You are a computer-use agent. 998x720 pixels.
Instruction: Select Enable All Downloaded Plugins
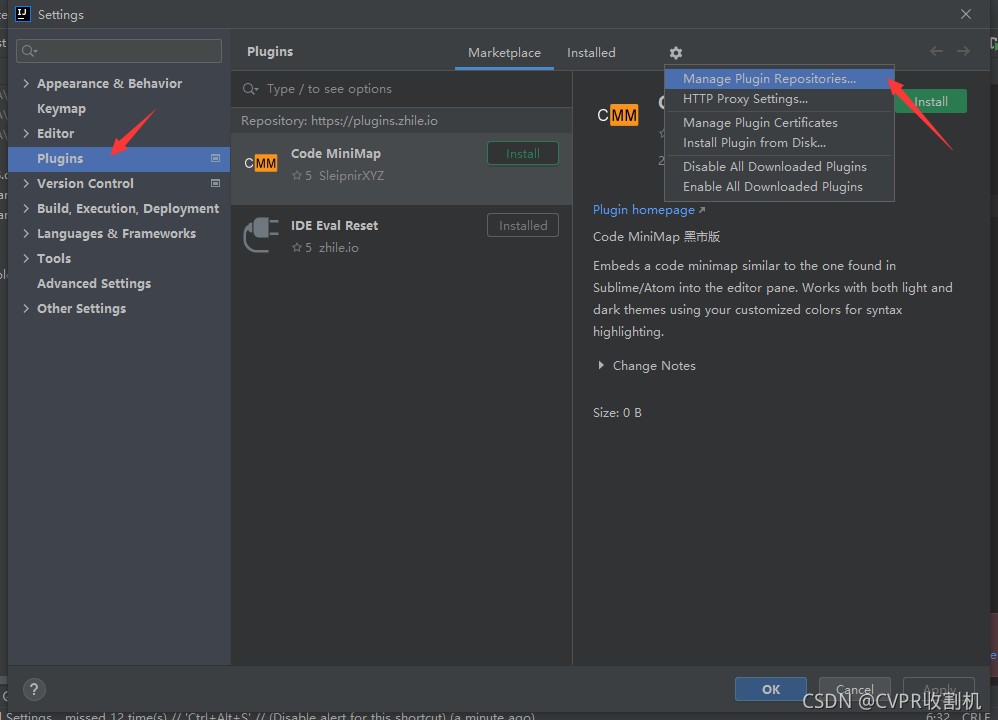(x=779, y=187)
